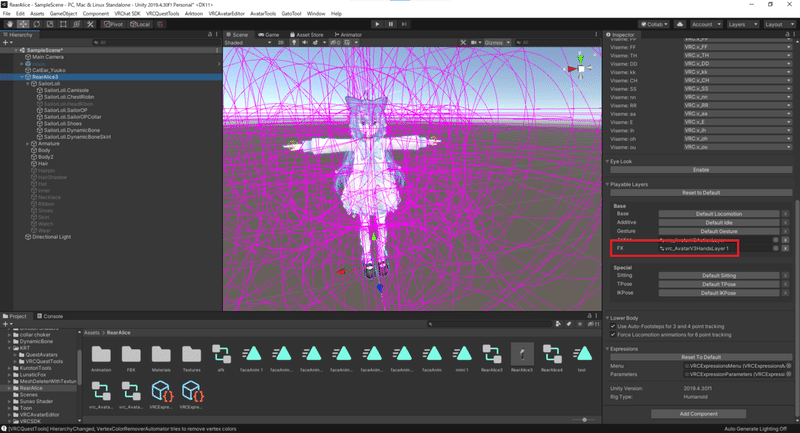Screen dimensions: 800x433
Task: Click Expressions Reset To Default button
Action: [x=701, y=358]
